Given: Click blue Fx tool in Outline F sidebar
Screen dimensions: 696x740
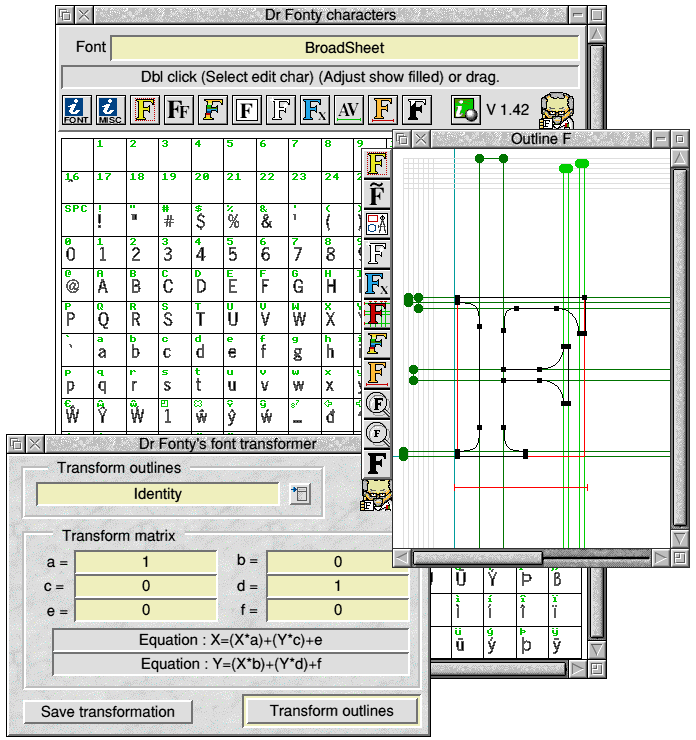Looking at the screenshot, I should pos(377,284).
